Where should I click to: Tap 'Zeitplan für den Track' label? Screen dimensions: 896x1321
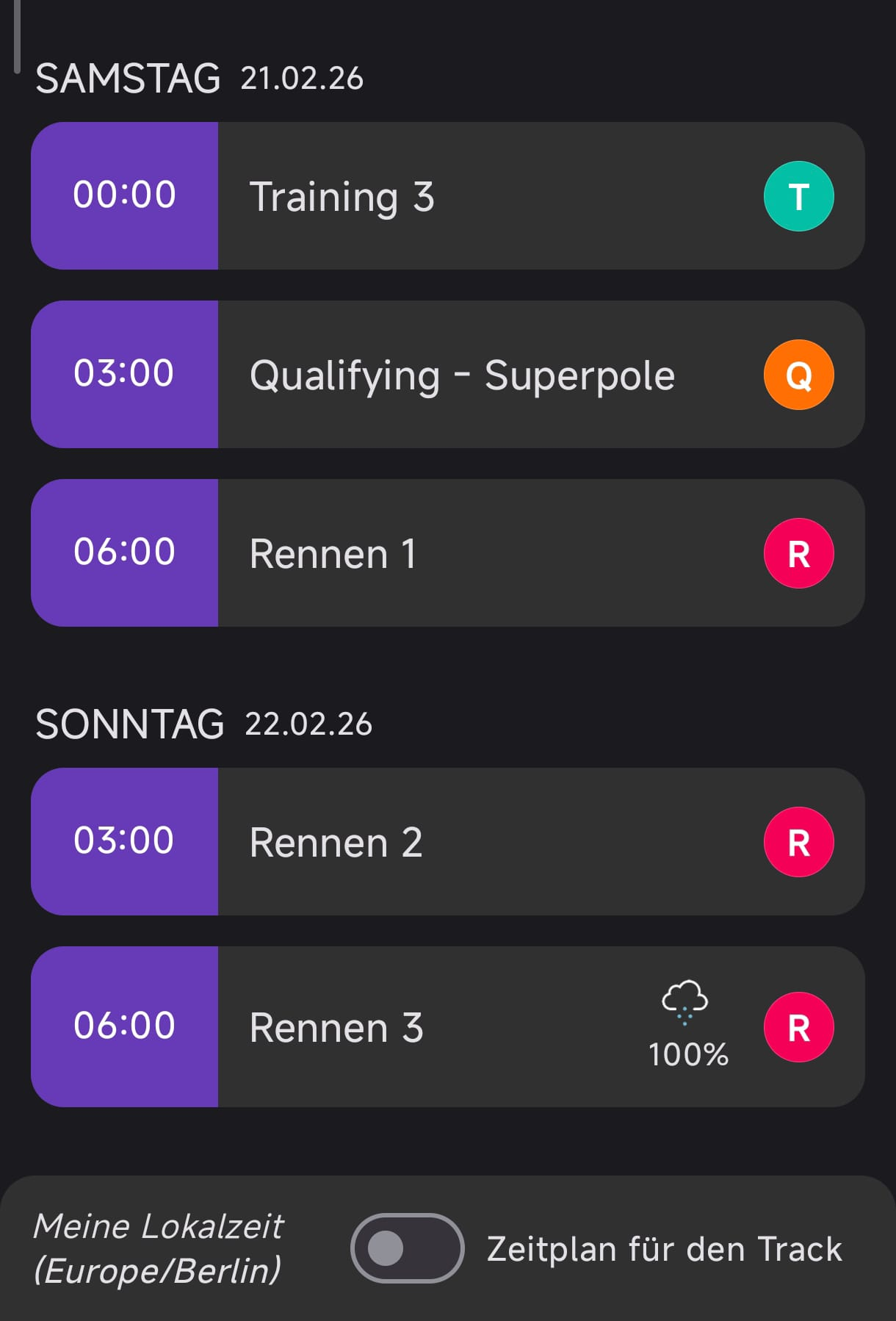click(664, 1249)
